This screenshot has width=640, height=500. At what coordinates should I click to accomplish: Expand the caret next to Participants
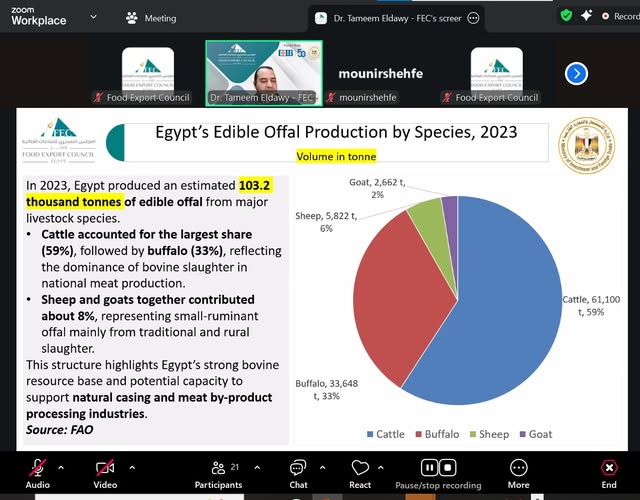pos(257,467)
